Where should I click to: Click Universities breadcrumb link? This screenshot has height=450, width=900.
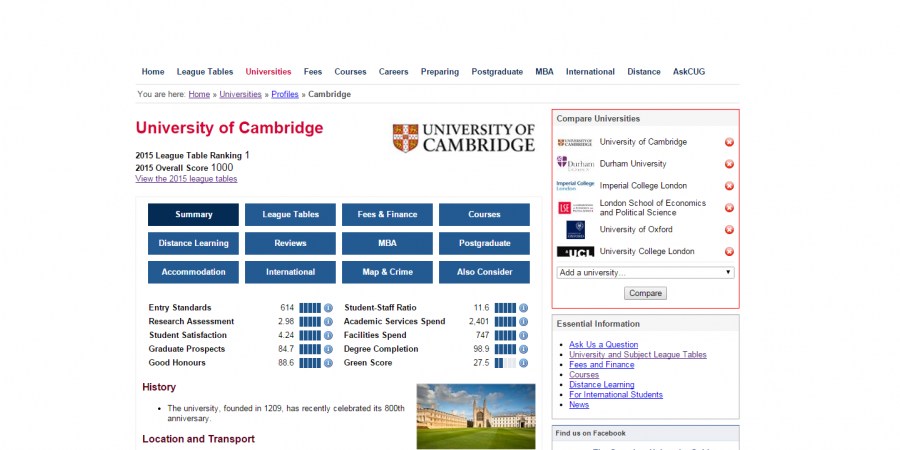[240, 94]
